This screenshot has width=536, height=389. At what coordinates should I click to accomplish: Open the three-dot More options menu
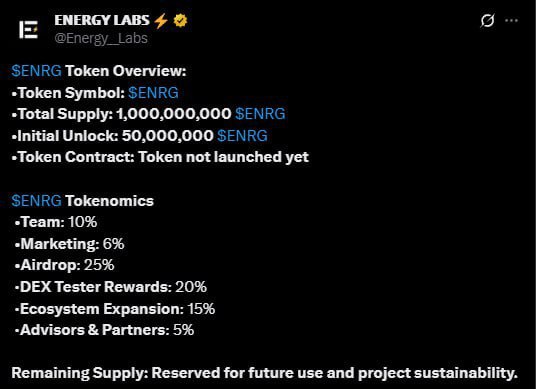pos(511,21)
